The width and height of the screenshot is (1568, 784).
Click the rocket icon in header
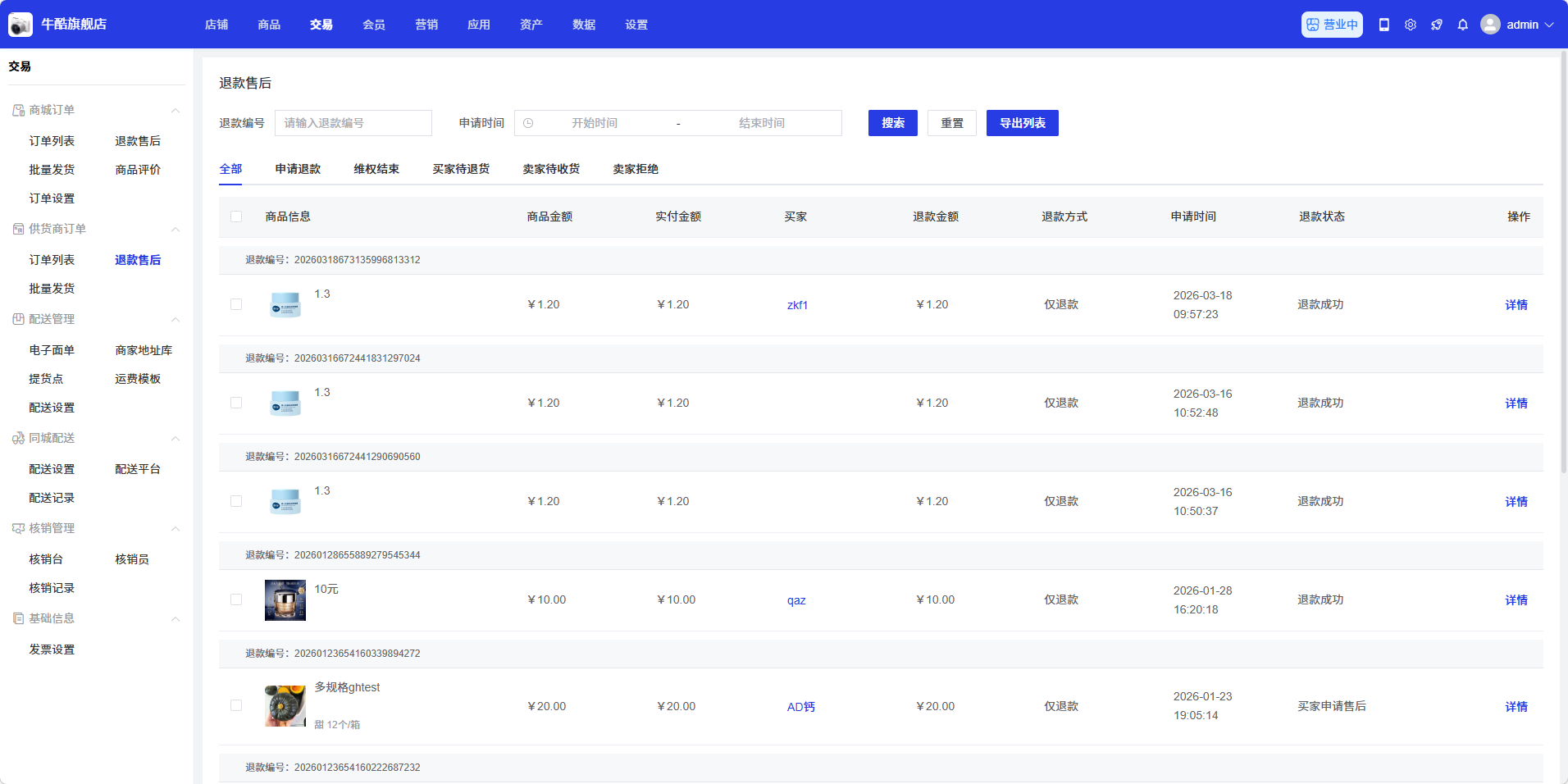coord(1436,25)
